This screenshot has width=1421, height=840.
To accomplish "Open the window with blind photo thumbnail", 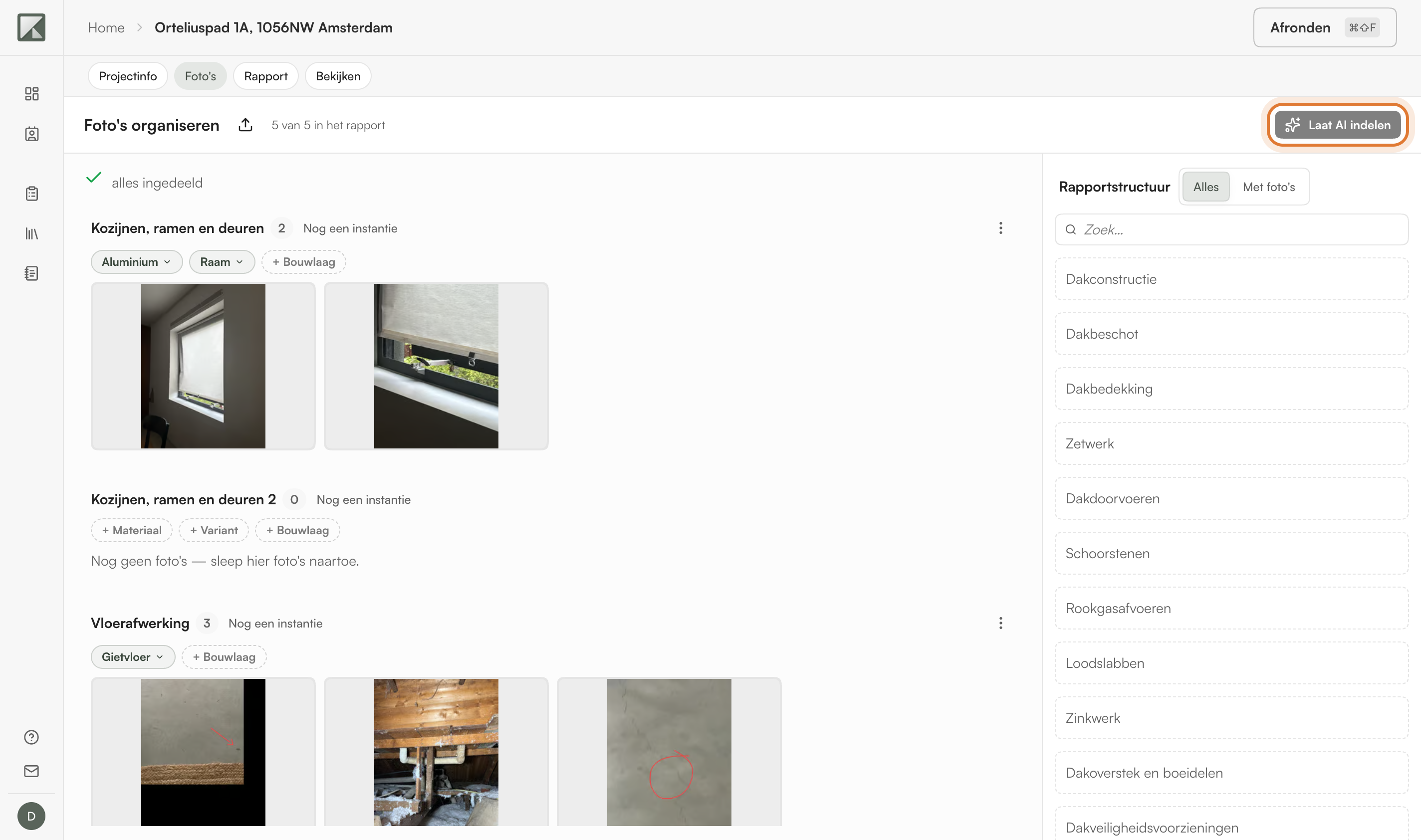I will tap(203, 366).
